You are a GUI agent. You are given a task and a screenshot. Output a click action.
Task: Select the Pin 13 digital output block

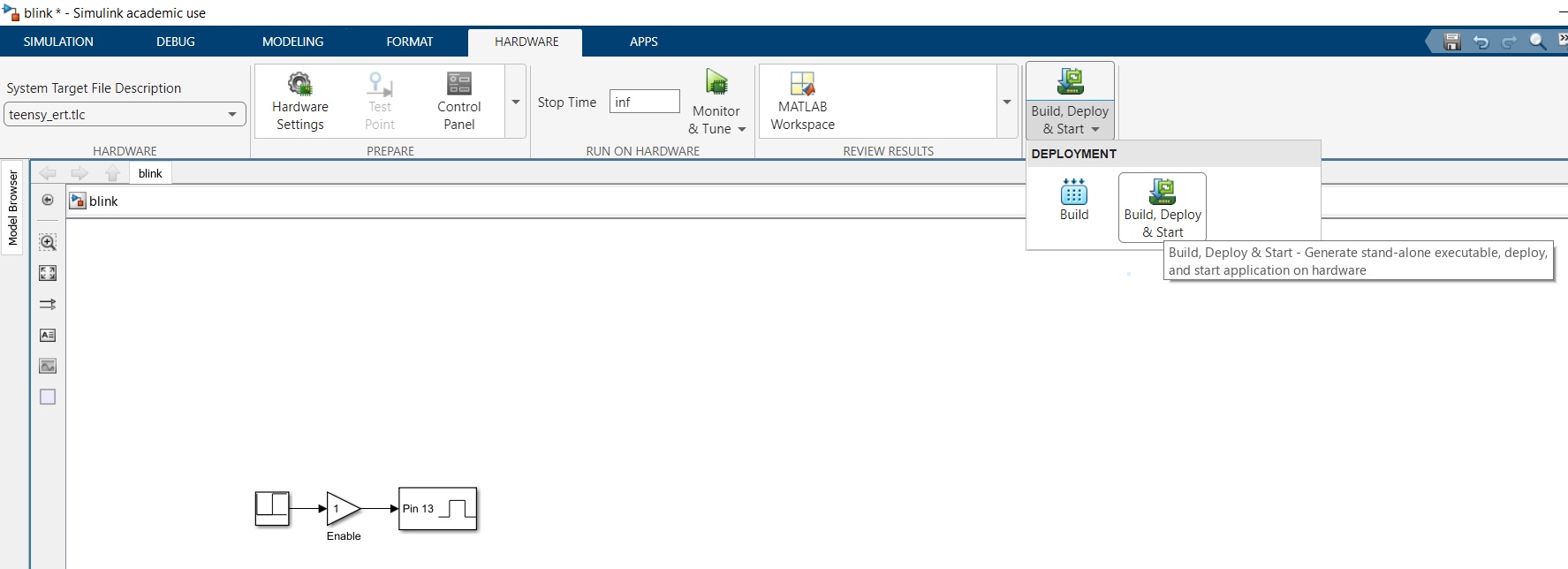point(438,508)
